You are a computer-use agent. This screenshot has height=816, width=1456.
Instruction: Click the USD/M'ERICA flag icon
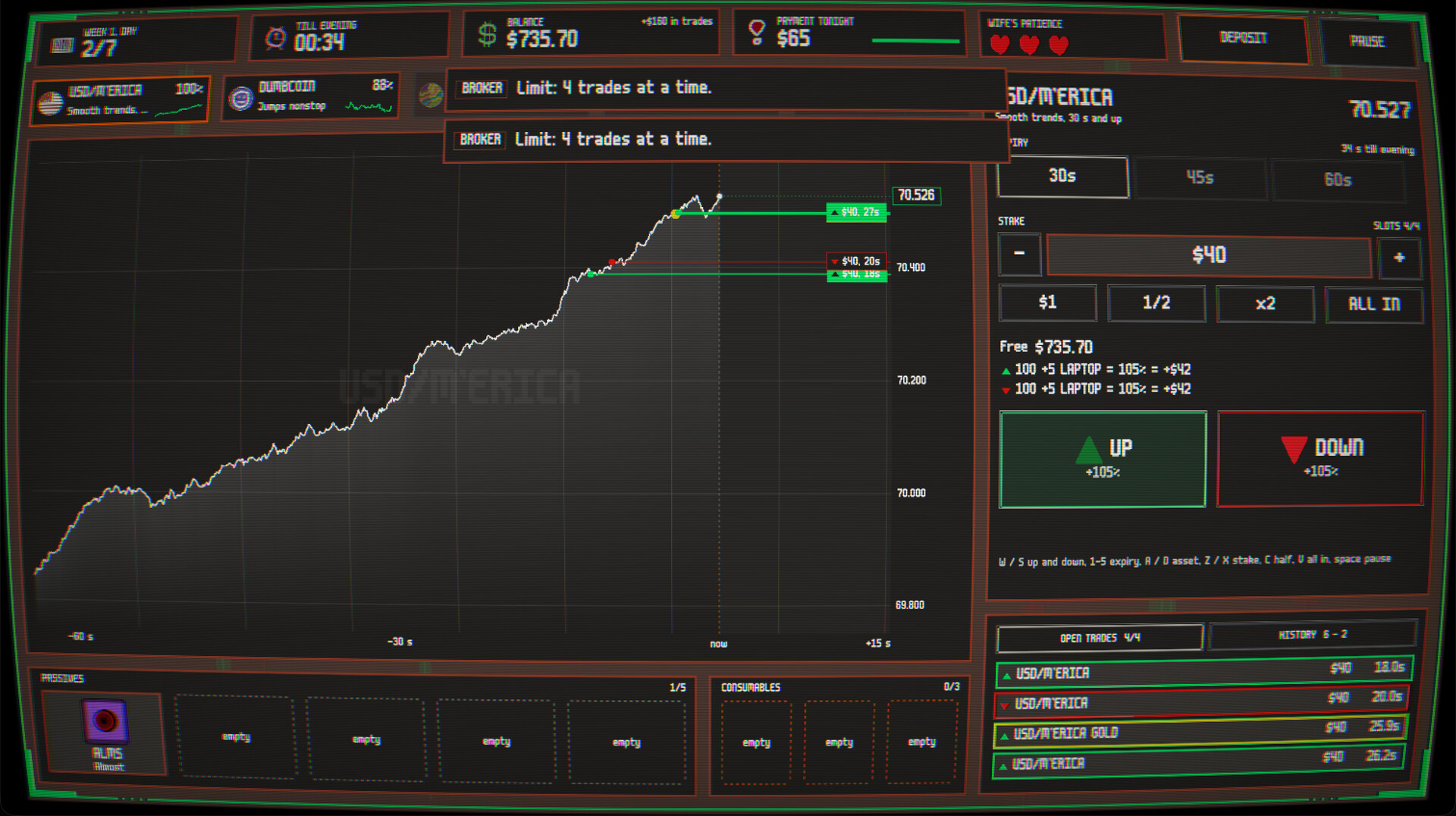(x=51, y=102)
